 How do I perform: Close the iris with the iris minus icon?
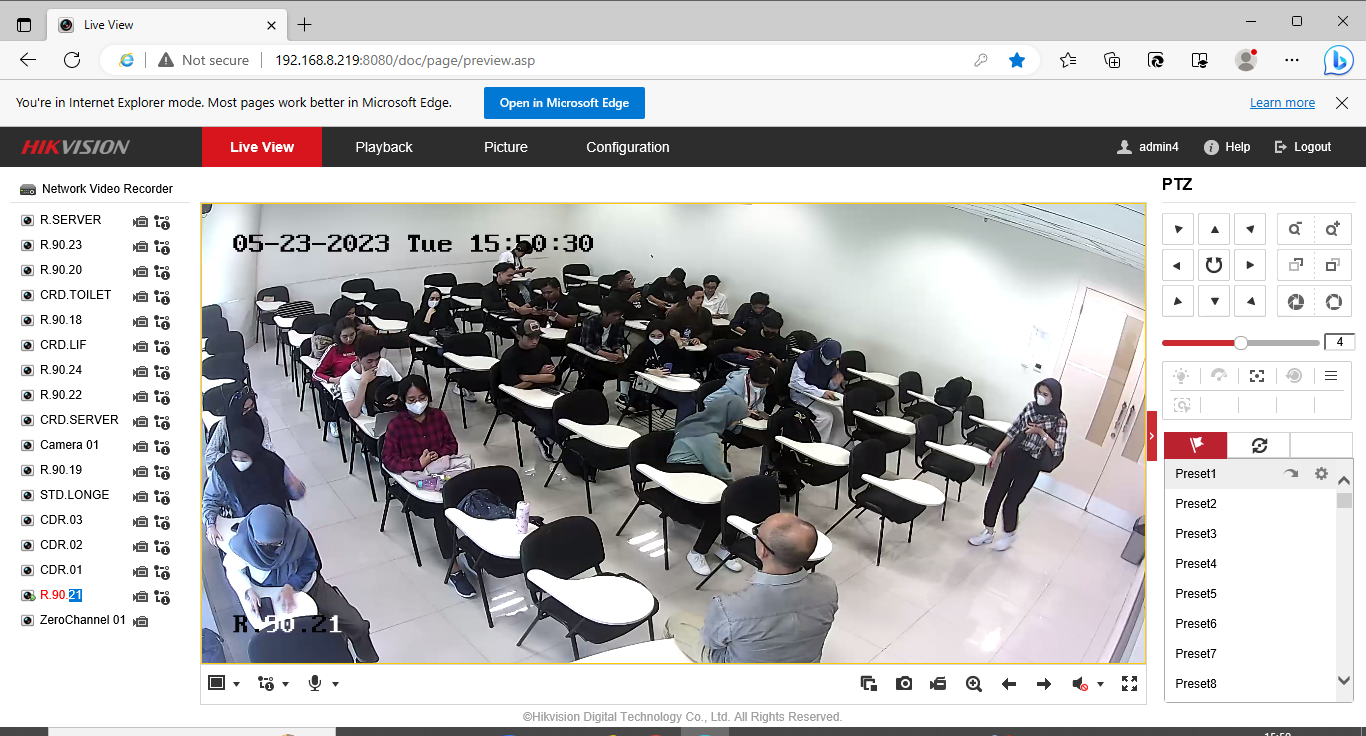[1296, 301]
